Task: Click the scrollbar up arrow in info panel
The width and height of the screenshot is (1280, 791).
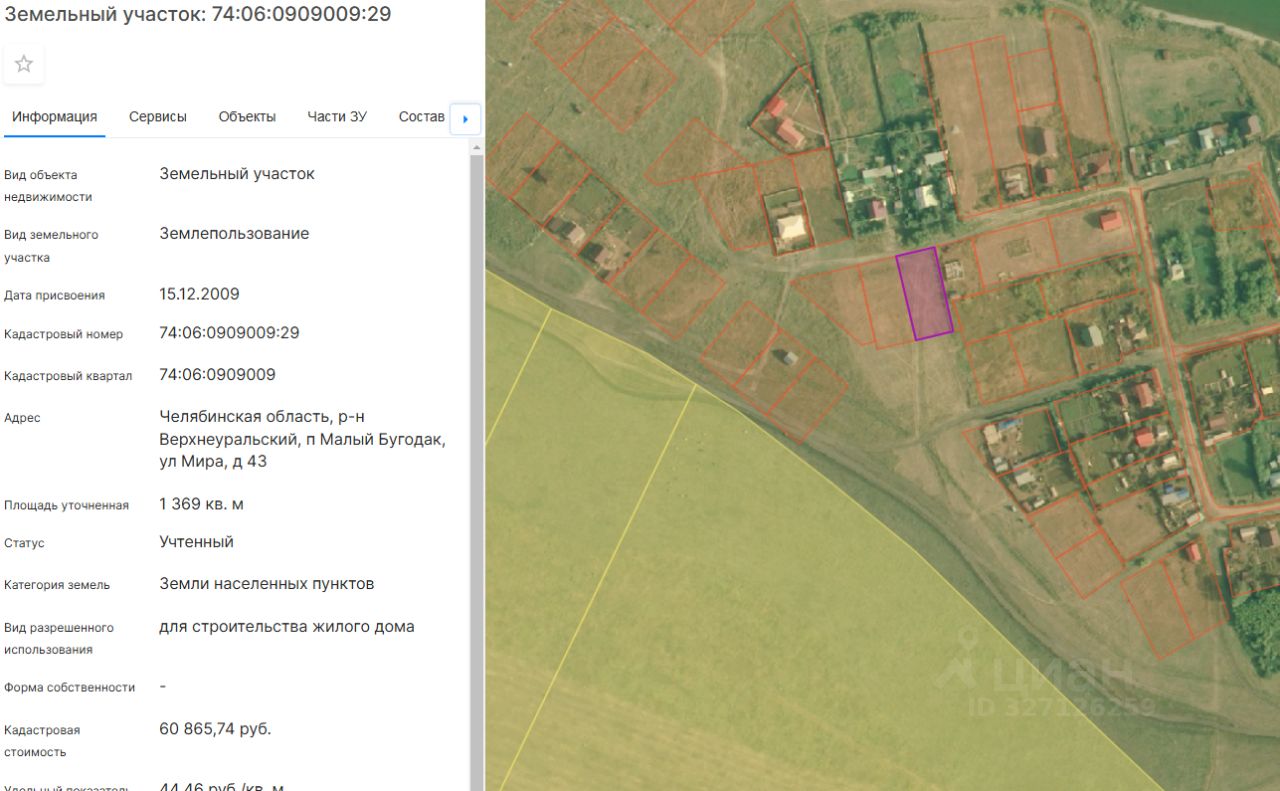Action: [x=476, y=149]
